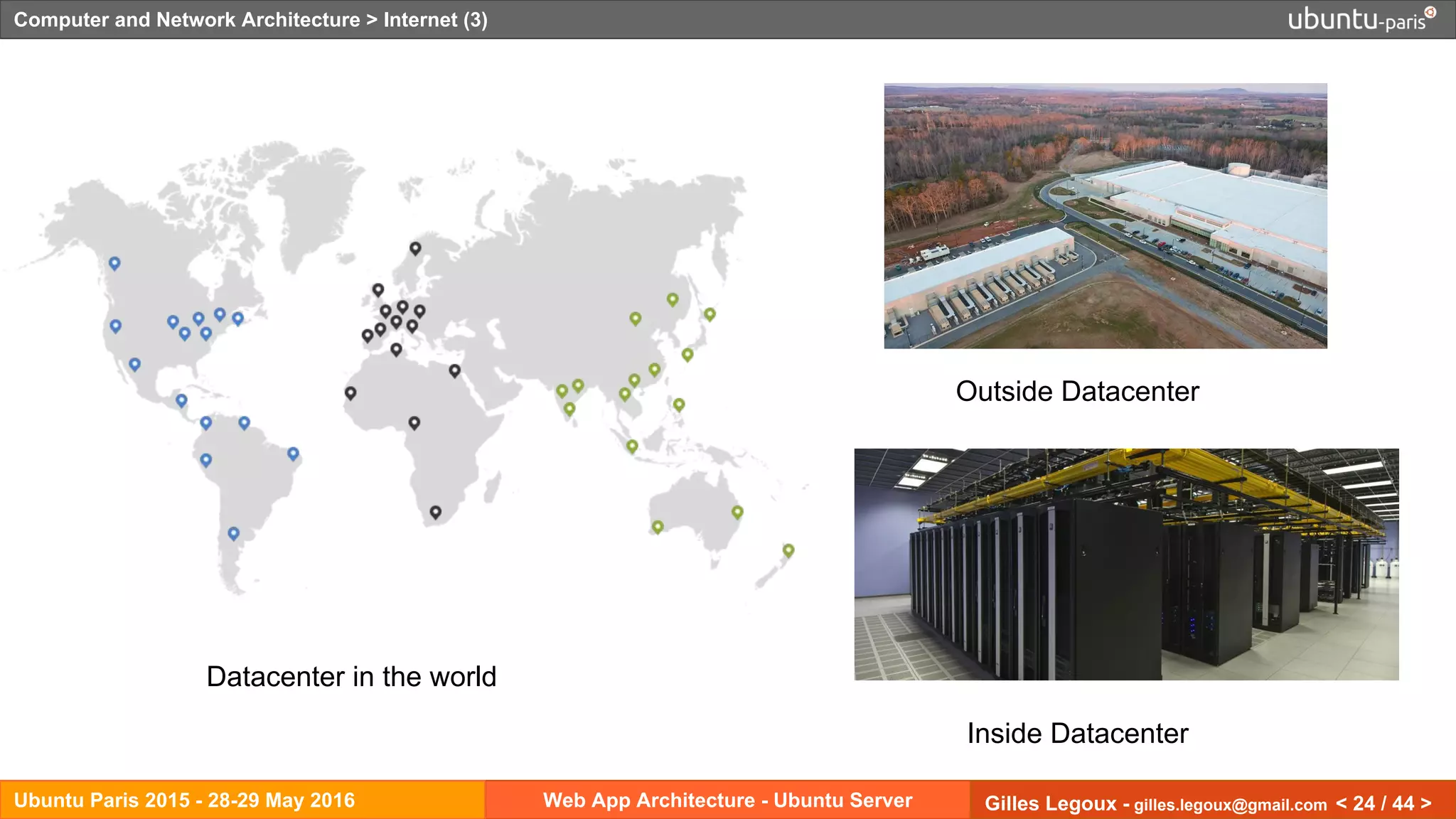Click the inside datacenter server racks photo
Screen dimensions: 1456x819
[1126, 564]
